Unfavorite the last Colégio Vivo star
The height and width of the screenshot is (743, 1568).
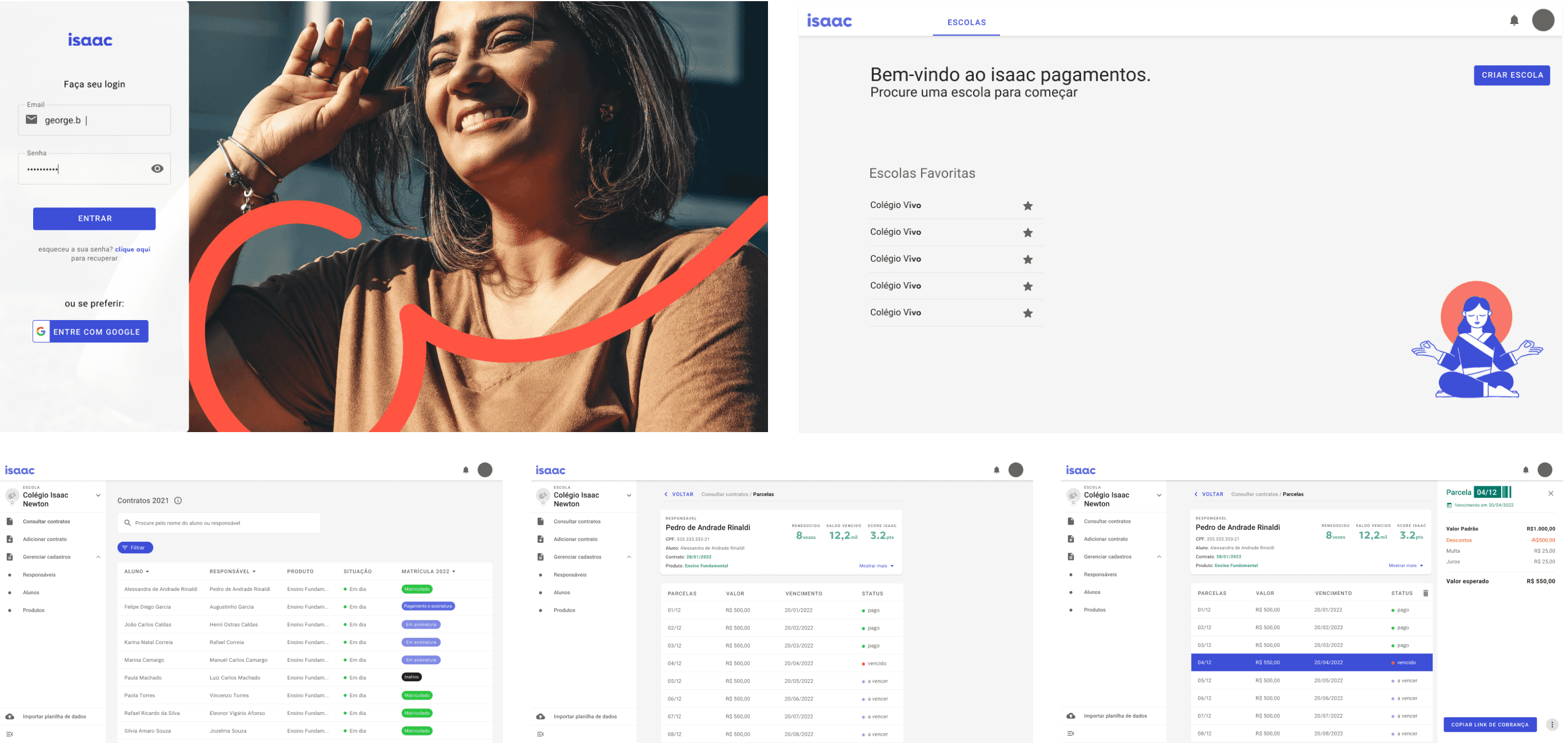tap(1027, 313)
